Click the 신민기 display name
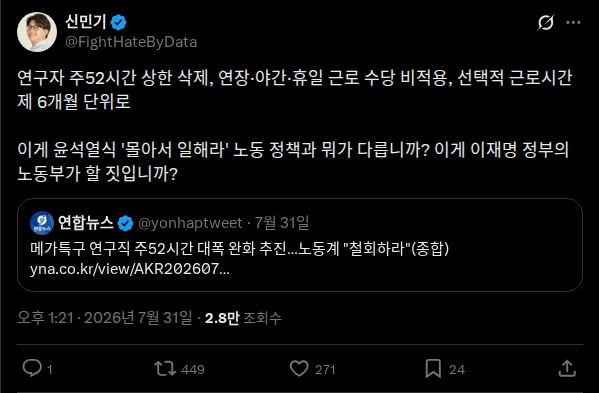Screen dimensions: 599x393 pyautogui.click(x=86, y=22)
